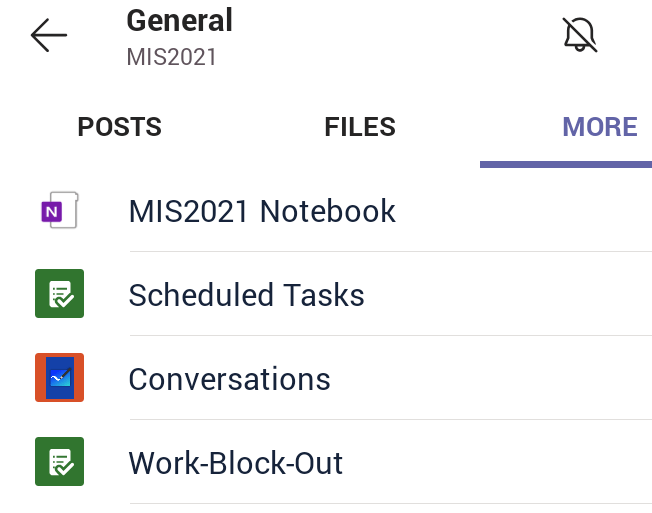Click the purple underline below MORE

[566, 163]
